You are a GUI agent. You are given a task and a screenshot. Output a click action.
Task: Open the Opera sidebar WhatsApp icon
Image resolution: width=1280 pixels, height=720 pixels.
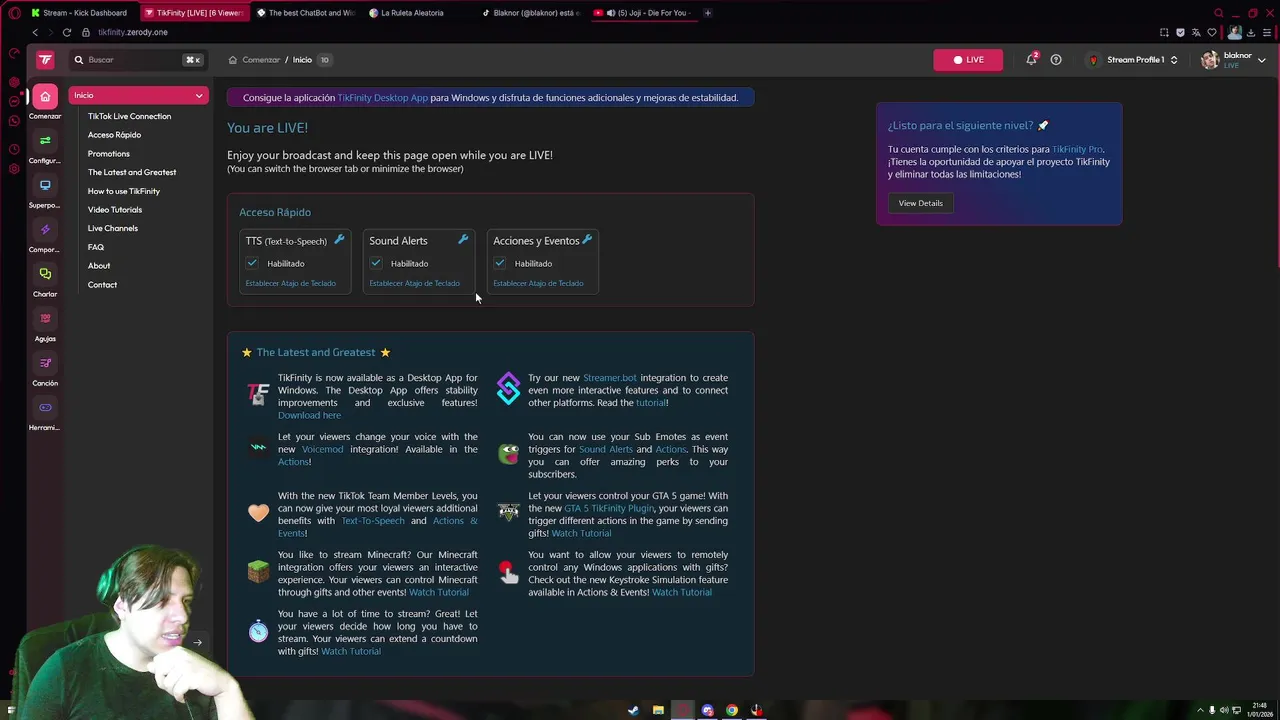pos(14,121)
